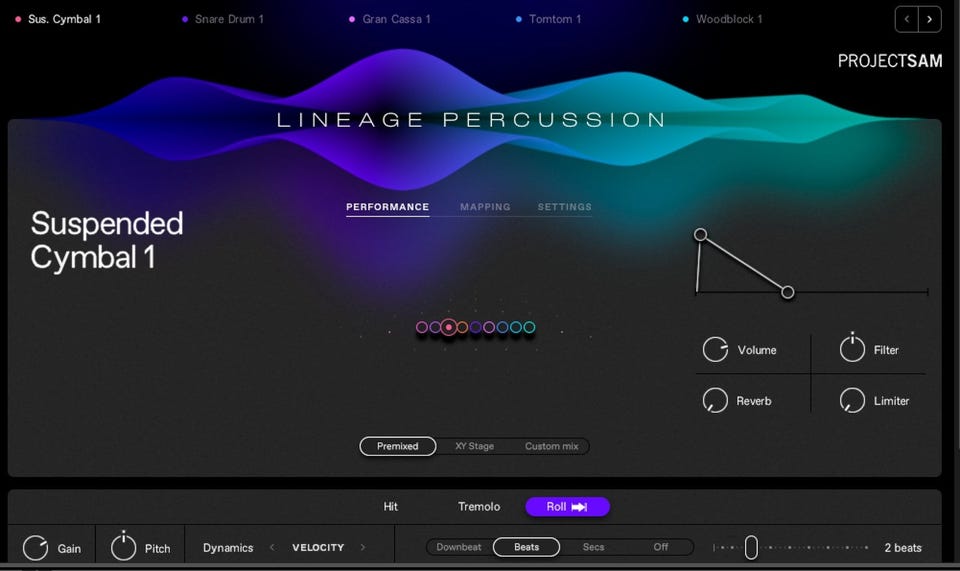Click the selected circle with filled pink dot
960x571 pixels.
point(449,327)
